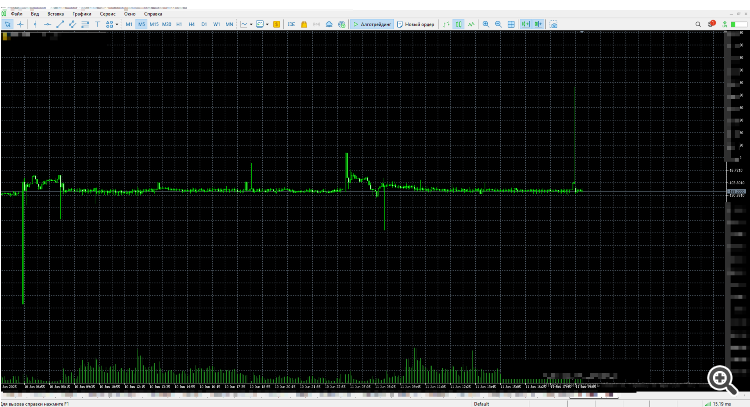Image resolution: width=750 pixels, height=407 pixels.
Task: Toggle chart shift from right edge
Action: [x=539, y=24]
